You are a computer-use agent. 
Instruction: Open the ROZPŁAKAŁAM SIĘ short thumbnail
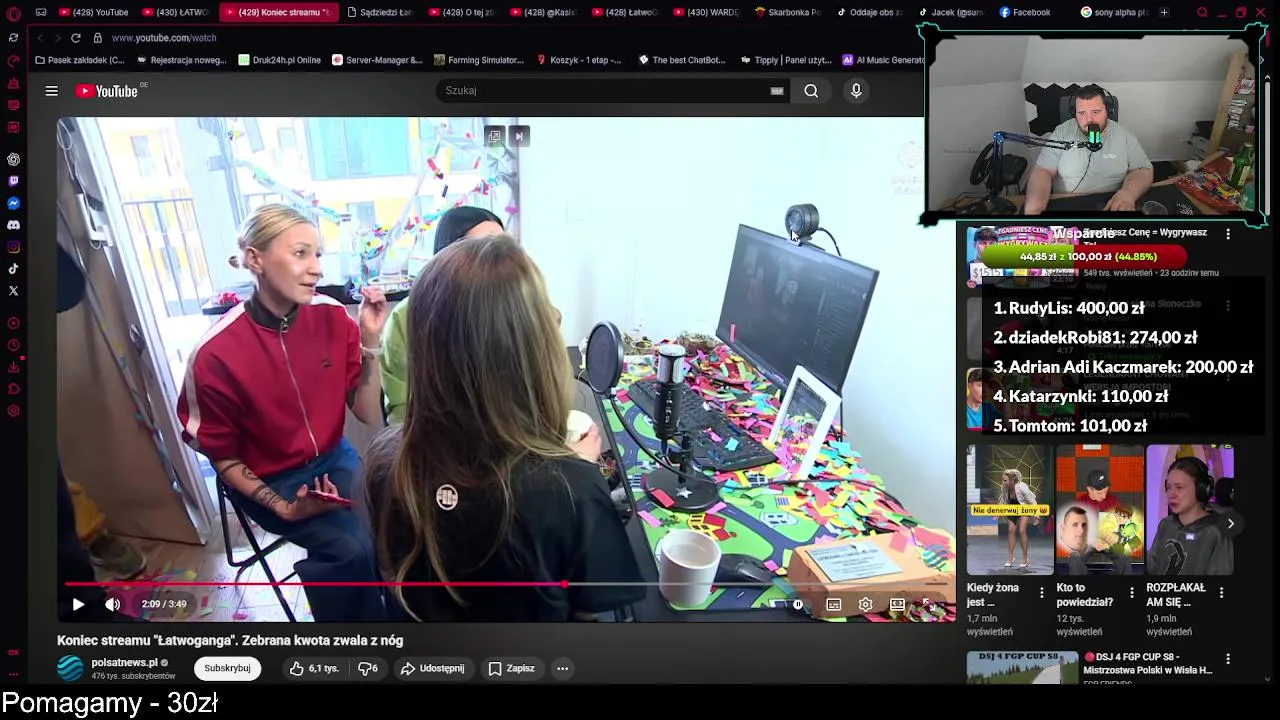click(x=1190, y=510)
